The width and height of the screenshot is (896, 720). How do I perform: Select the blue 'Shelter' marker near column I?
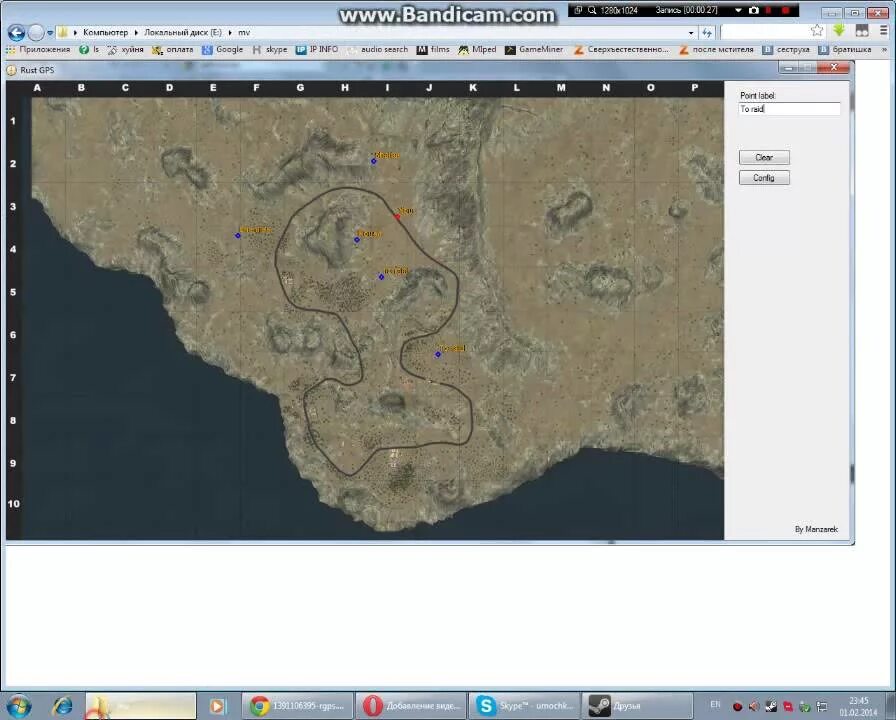[x=374, y=161]
